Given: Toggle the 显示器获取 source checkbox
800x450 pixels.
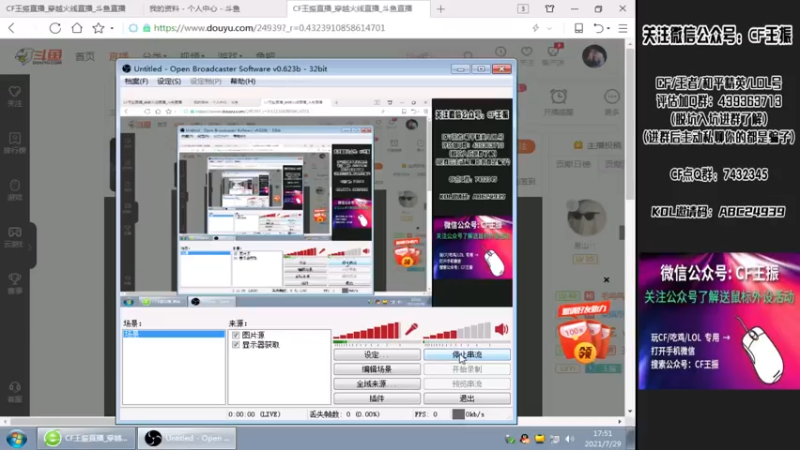Looking at the screenshot, I should pyautogui.click(x=236, y=345).
